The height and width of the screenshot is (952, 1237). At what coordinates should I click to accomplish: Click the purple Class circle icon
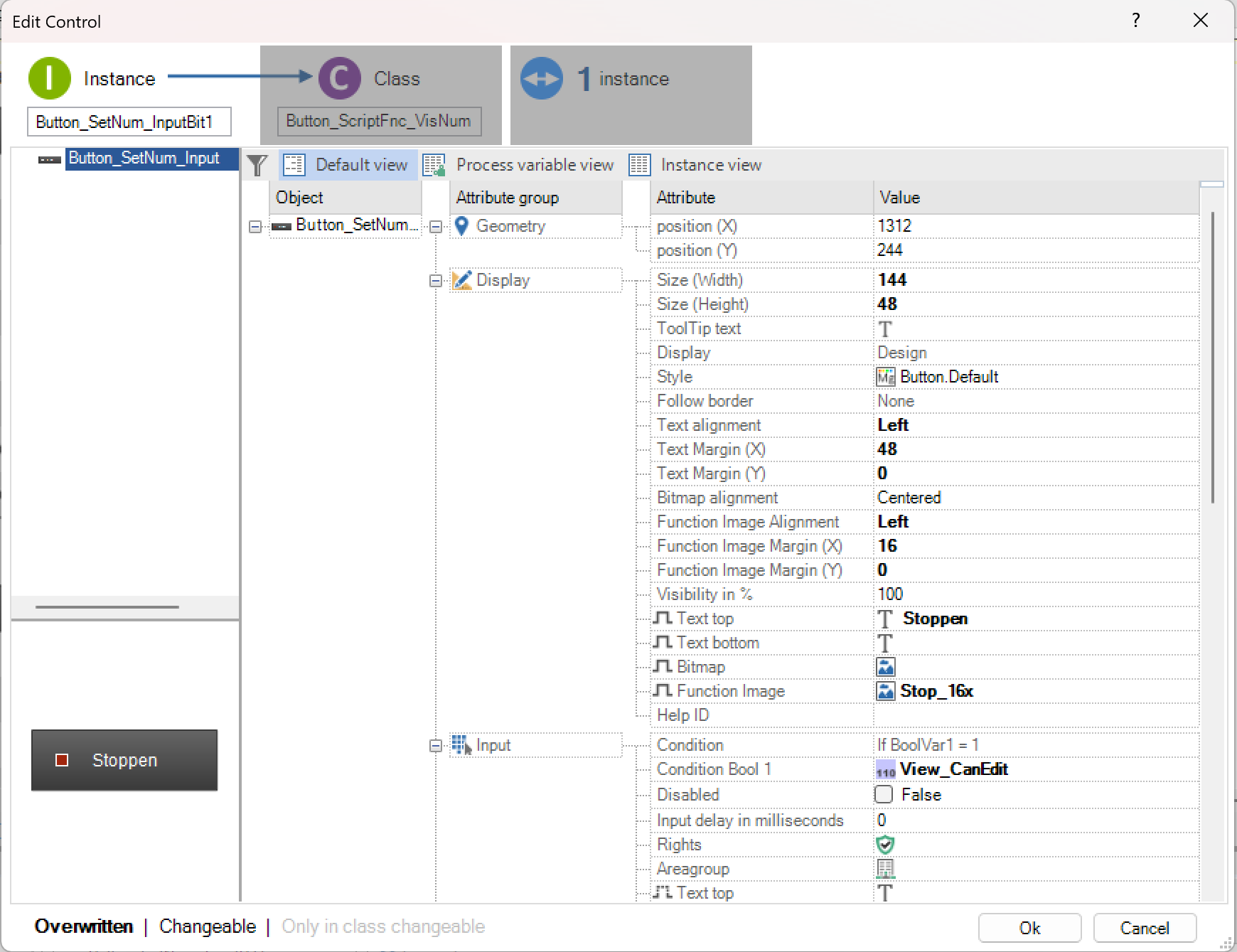pos(339,78)
